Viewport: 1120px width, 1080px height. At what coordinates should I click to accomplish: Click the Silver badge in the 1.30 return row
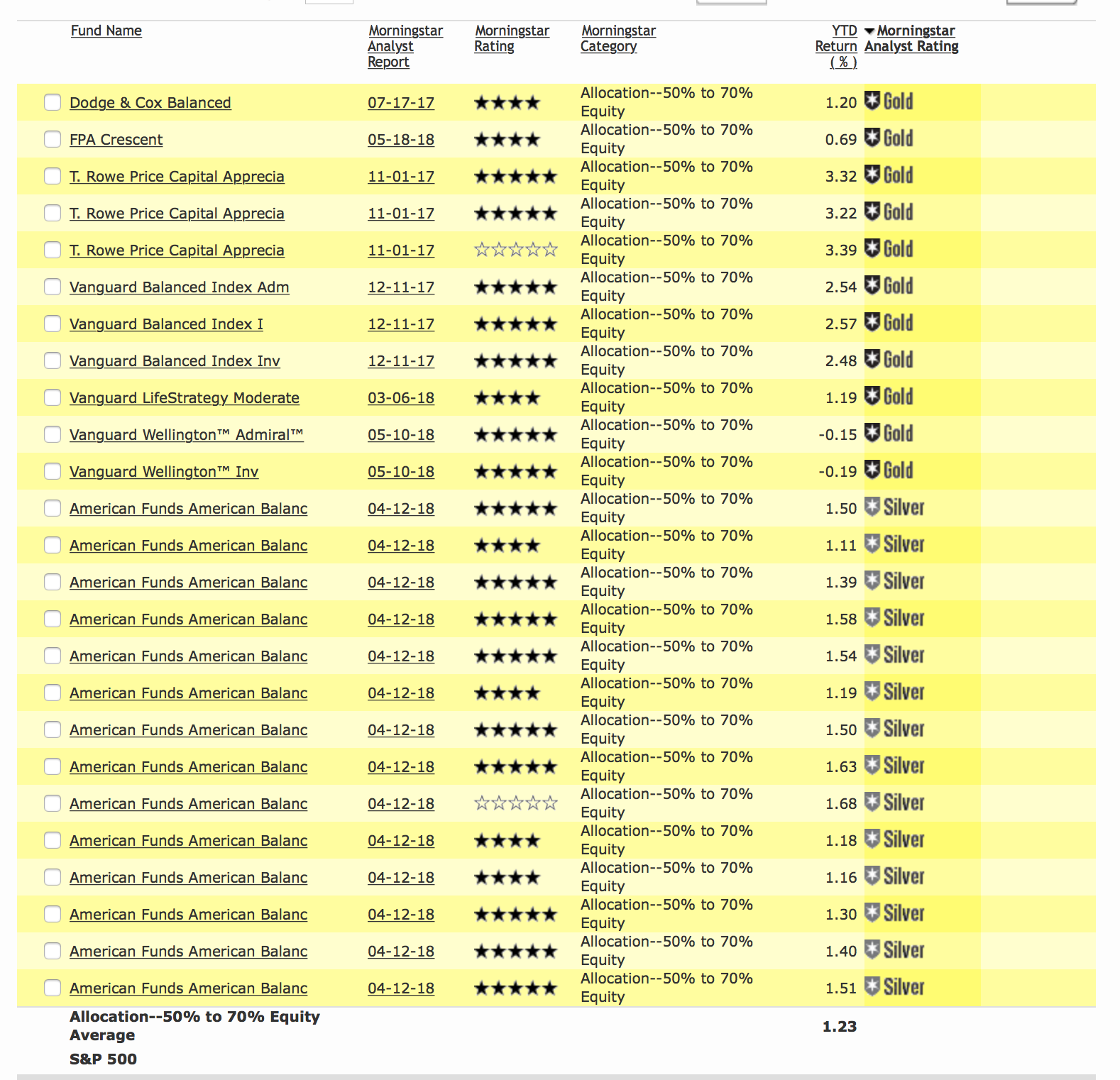point(894,913)
